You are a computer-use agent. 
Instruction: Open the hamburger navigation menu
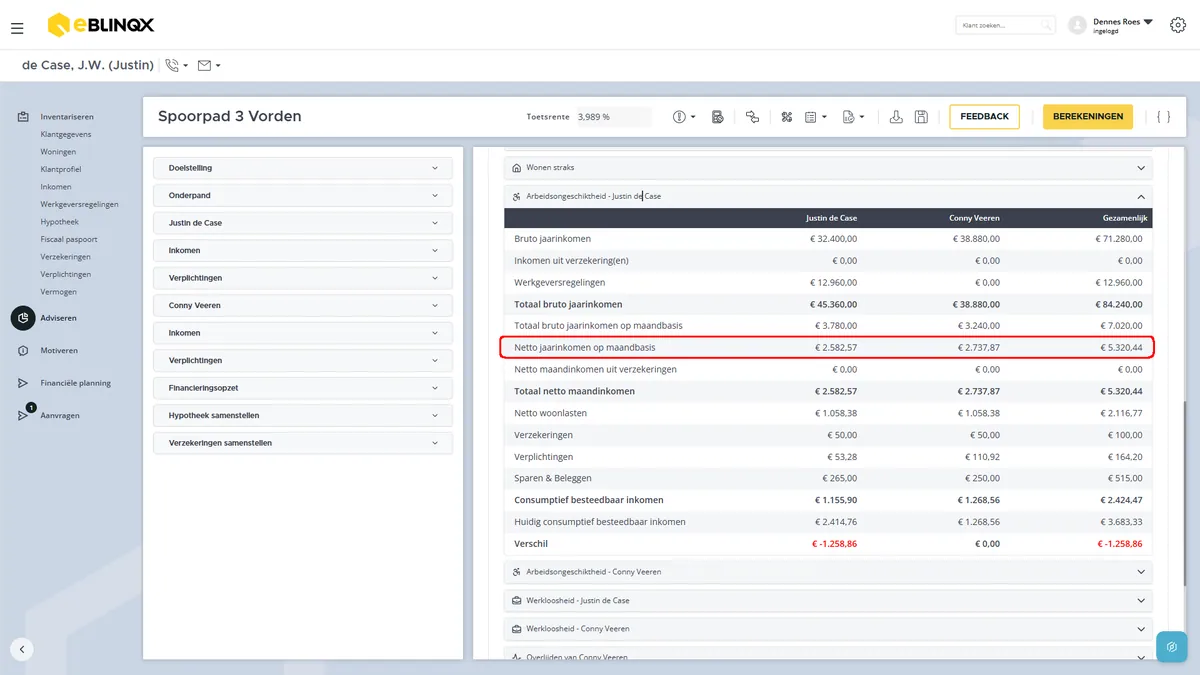click(17, 27)
